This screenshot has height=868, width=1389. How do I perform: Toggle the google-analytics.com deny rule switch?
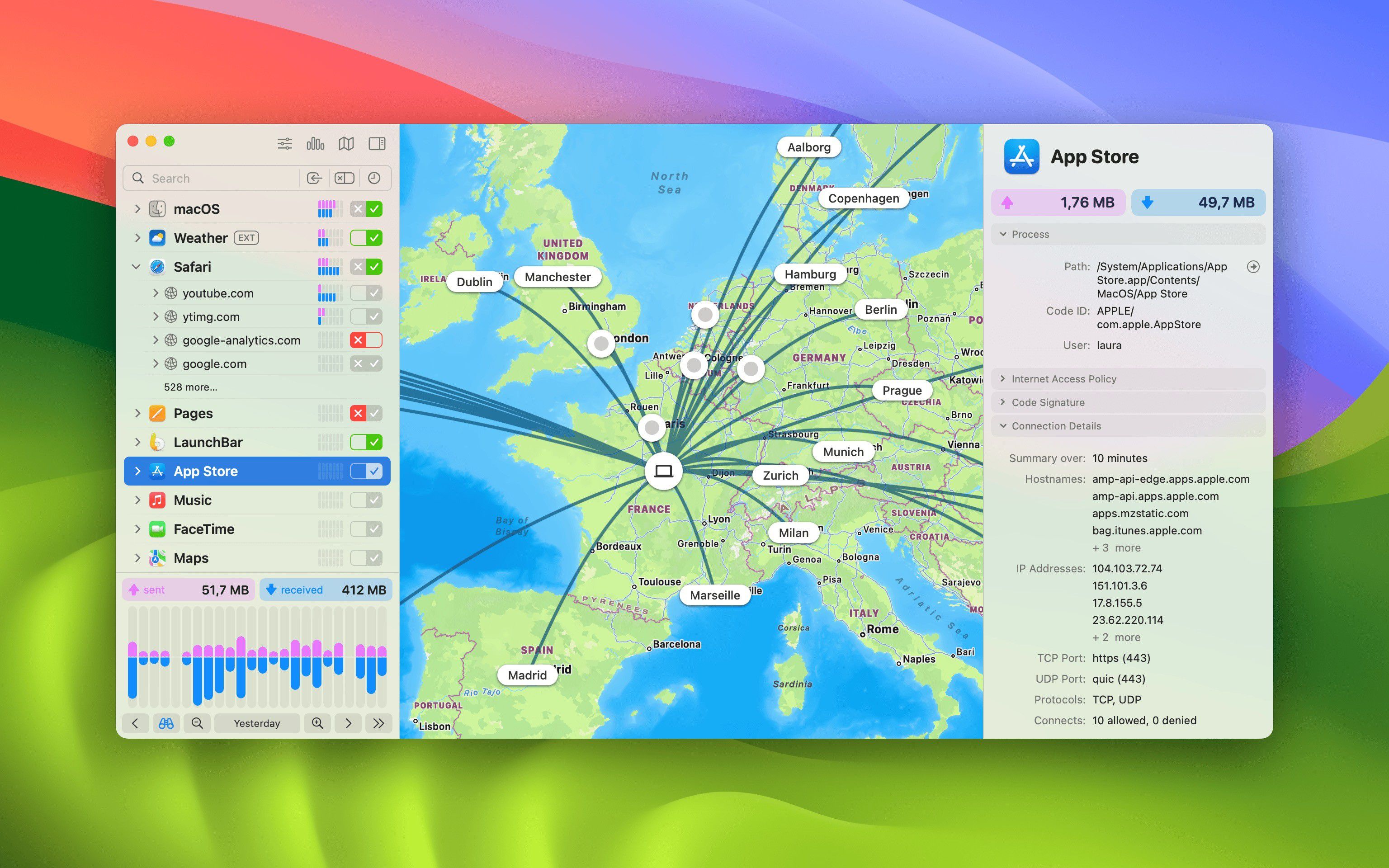[366, 340]
